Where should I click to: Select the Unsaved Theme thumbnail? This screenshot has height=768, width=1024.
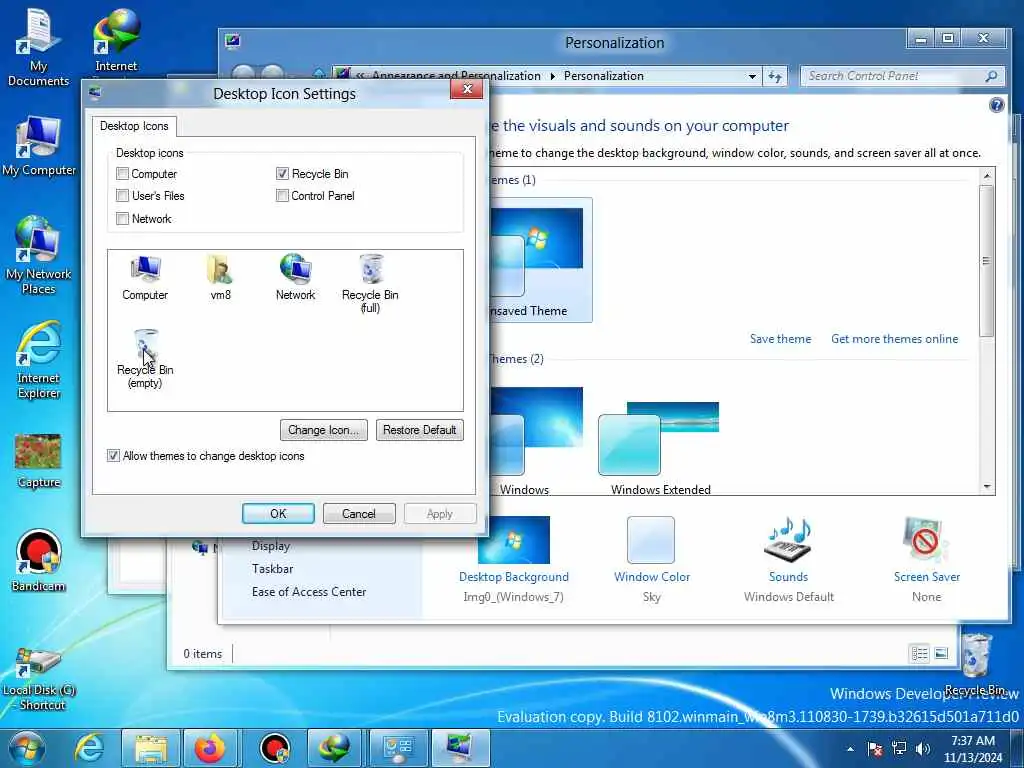coord(539,260)
